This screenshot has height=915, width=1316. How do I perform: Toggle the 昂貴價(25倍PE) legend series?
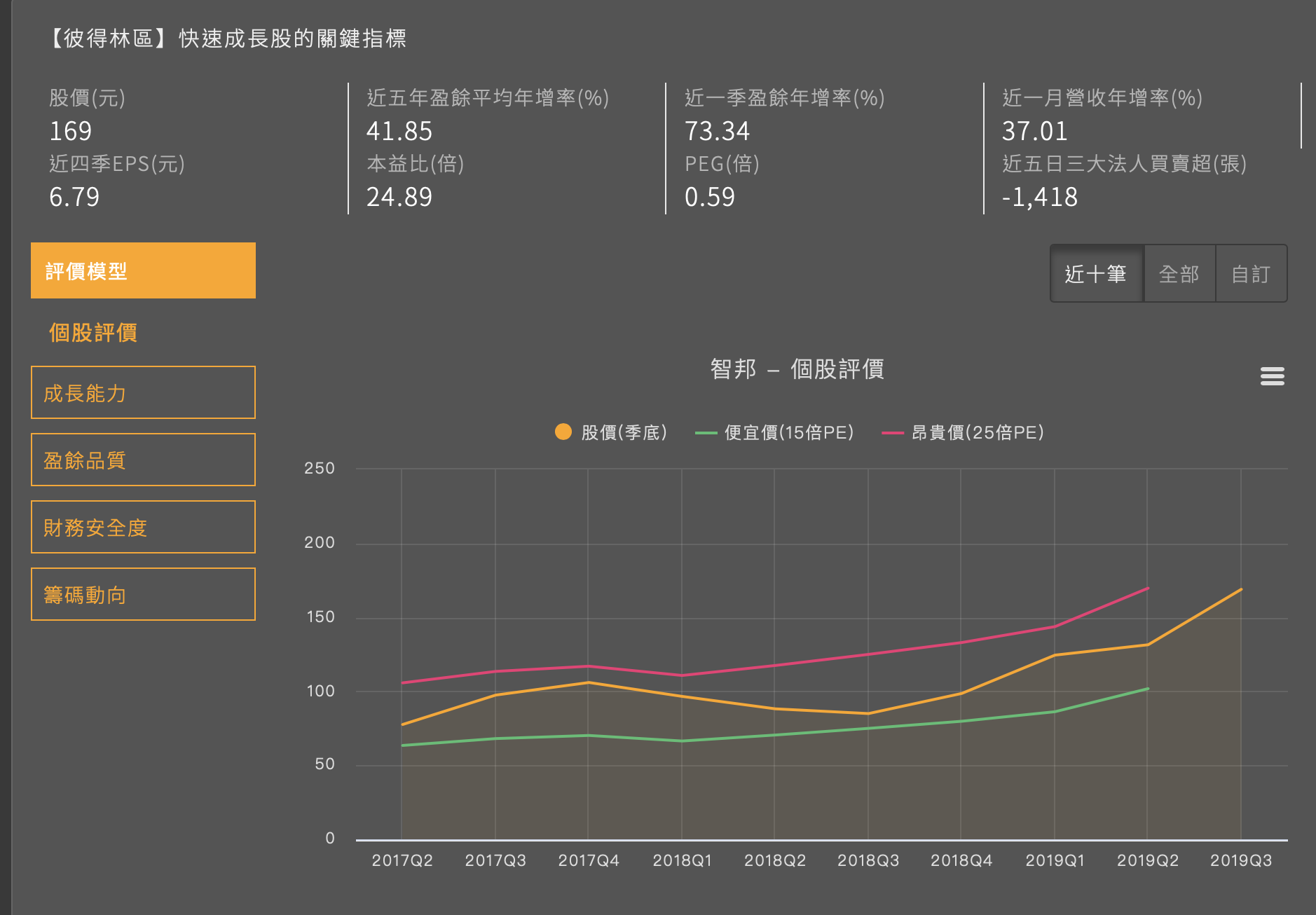[963, 432]
